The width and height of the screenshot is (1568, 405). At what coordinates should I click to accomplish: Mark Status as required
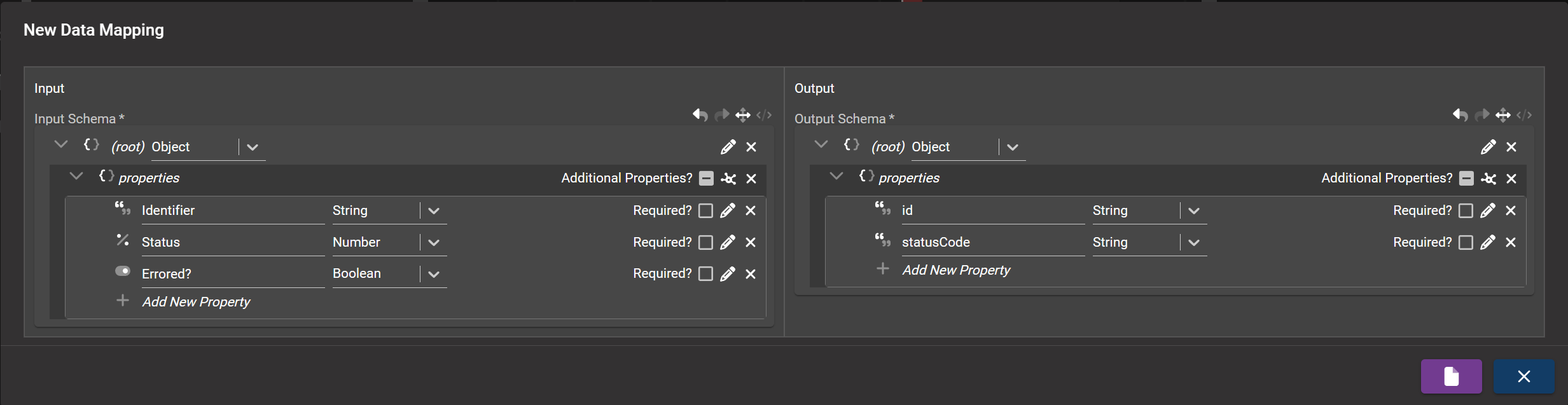tap(705, 242)
